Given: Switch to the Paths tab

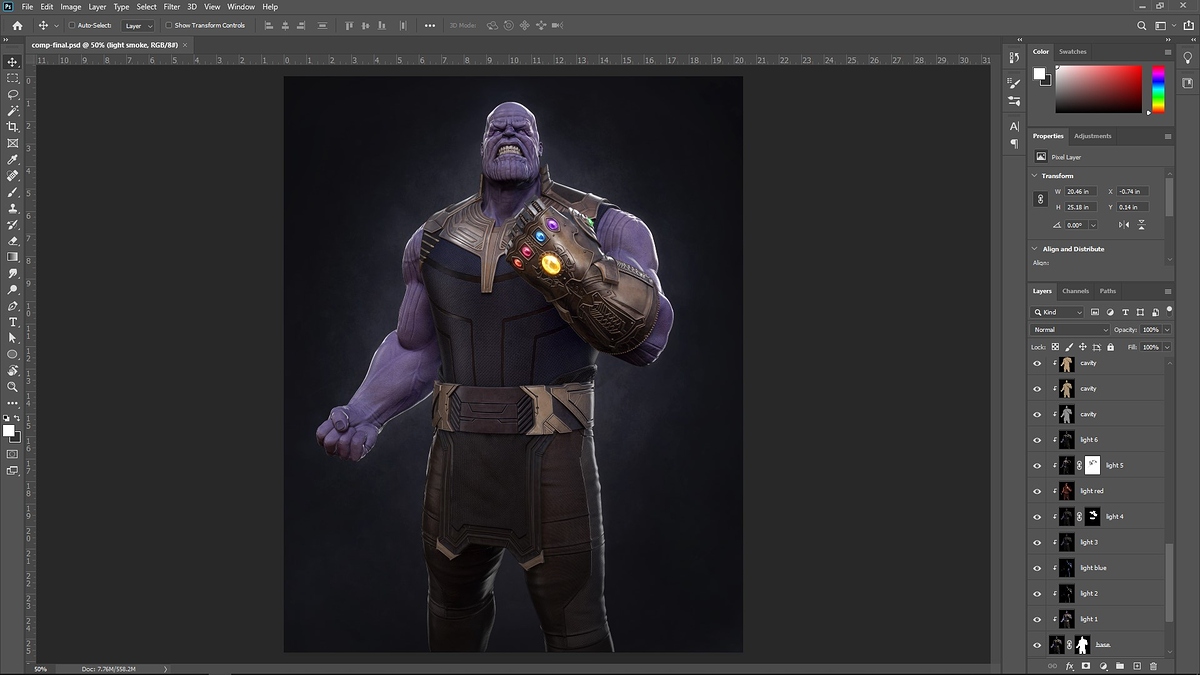Looking at the screenshot, I should 1108,291.
